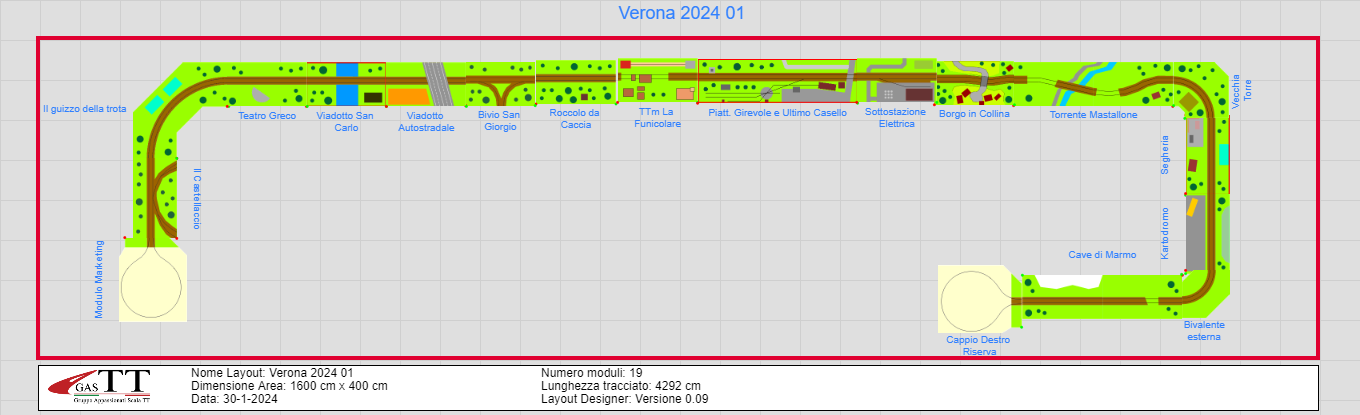Select the Torrente Mastallone label

tap(1093, 115)
